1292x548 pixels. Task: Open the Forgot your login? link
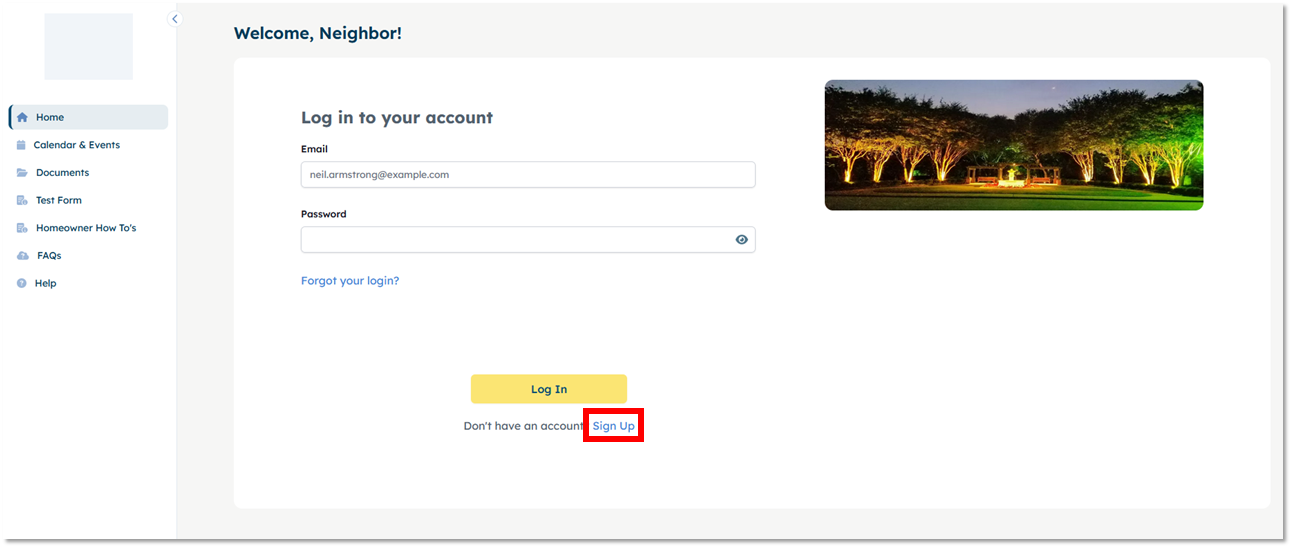click(x=350, y=281)
